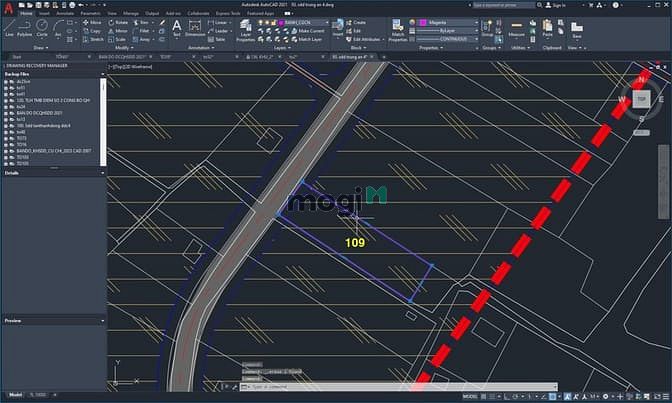Viewport: 672px width, 403px height.
Task: Select the Circle tool
Action: coord(42,28)
